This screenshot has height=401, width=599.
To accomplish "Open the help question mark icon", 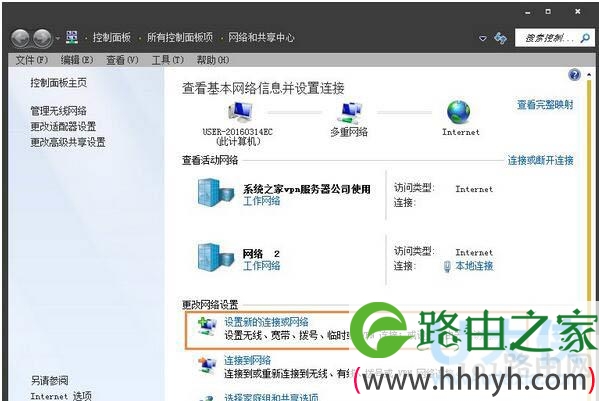I will point(574,75).
